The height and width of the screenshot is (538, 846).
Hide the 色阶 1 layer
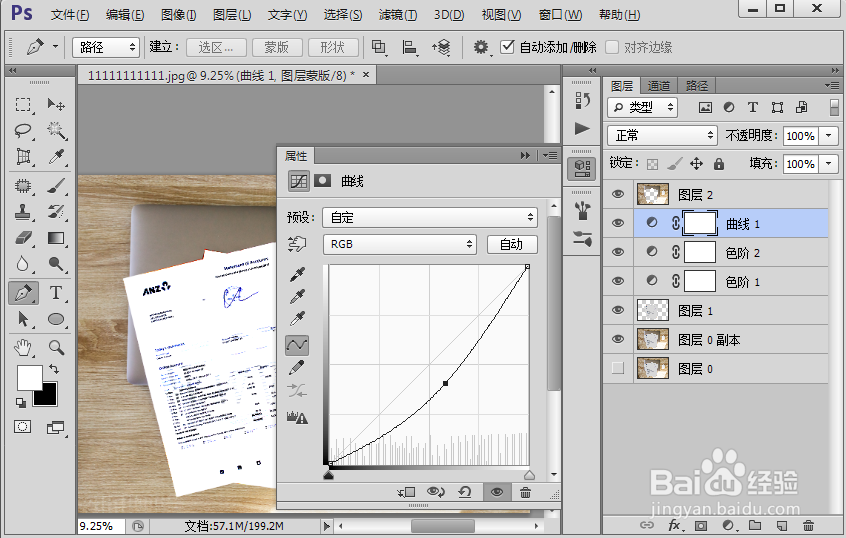618,281
